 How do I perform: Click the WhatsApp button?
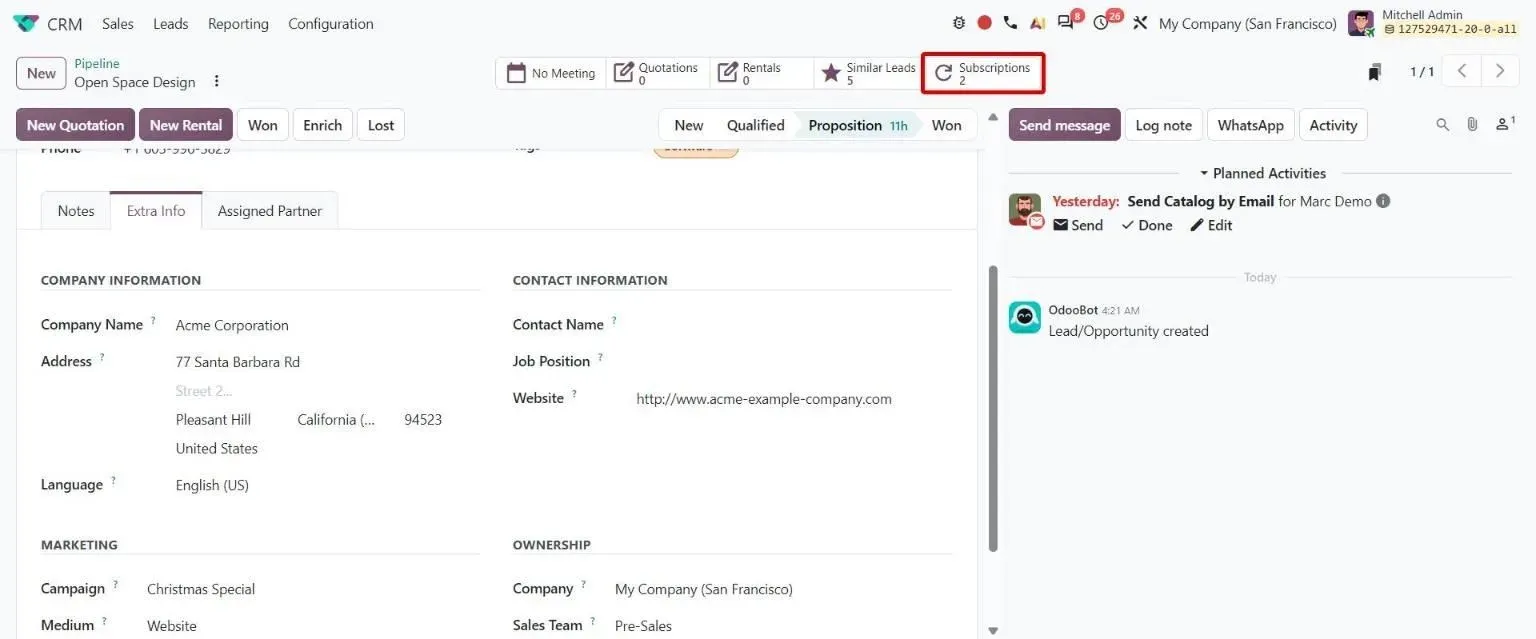(1251, 125)
